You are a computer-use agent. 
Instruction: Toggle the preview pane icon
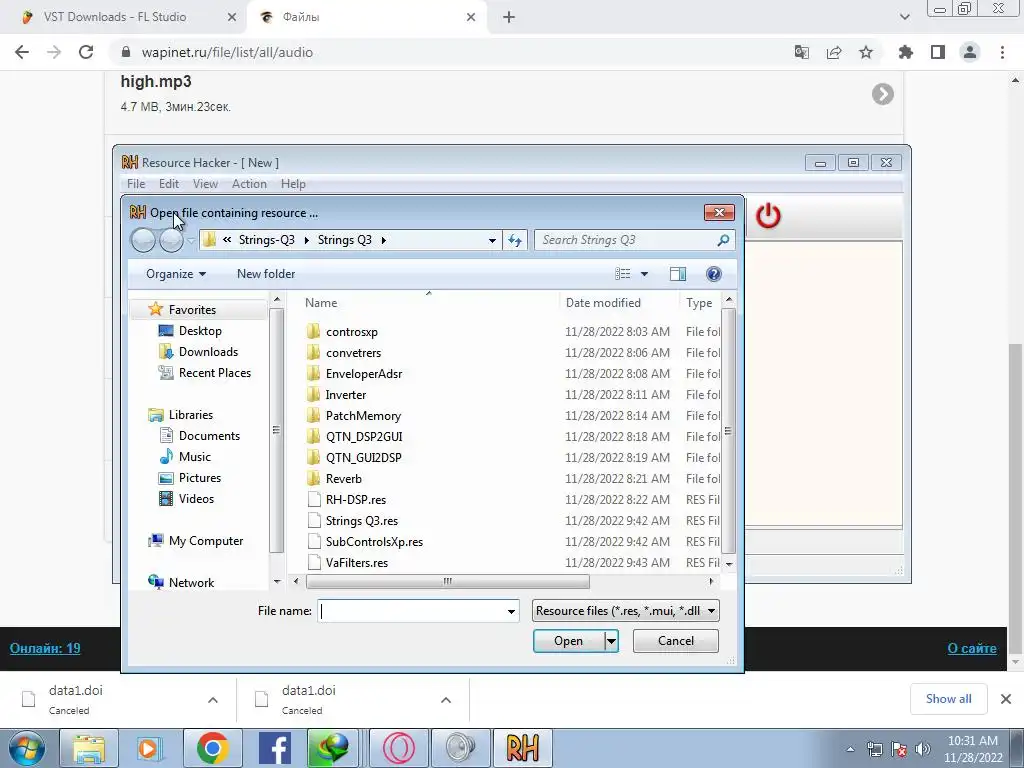tap(678, 274)
